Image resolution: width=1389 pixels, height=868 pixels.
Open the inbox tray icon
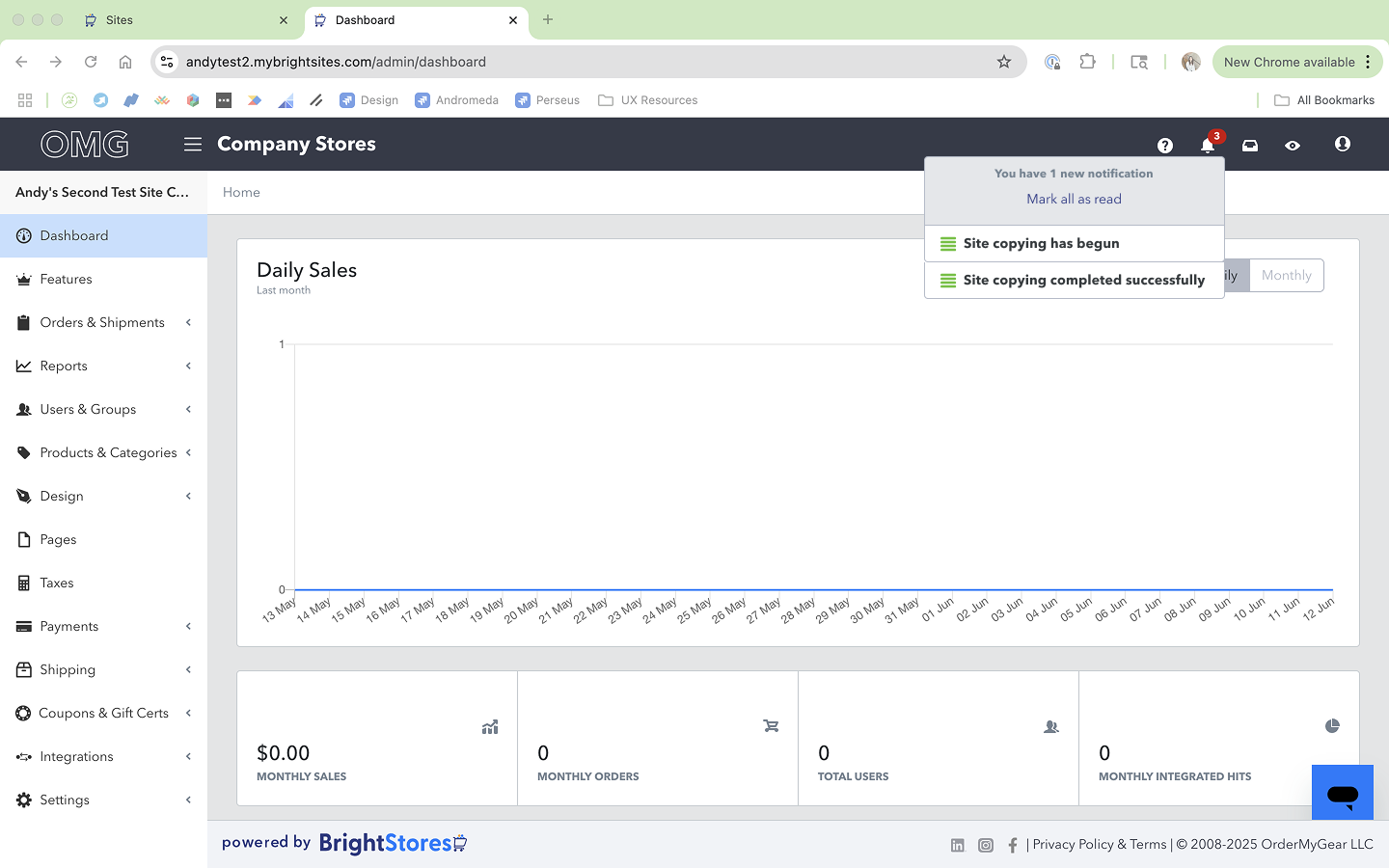pyautogui.click(x=1250, y=145)
